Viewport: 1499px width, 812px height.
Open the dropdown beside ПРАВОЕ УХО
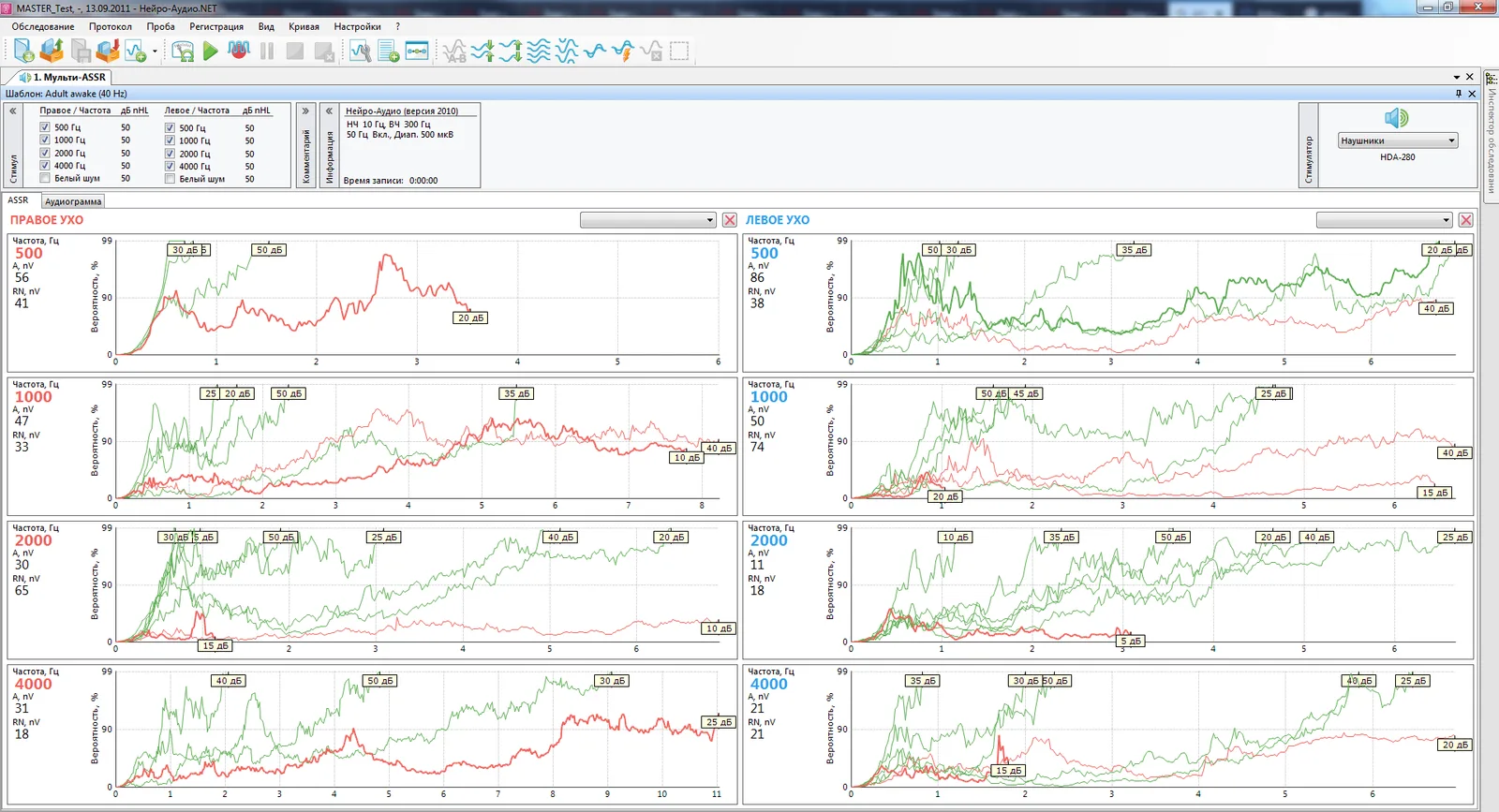[648, 220]
